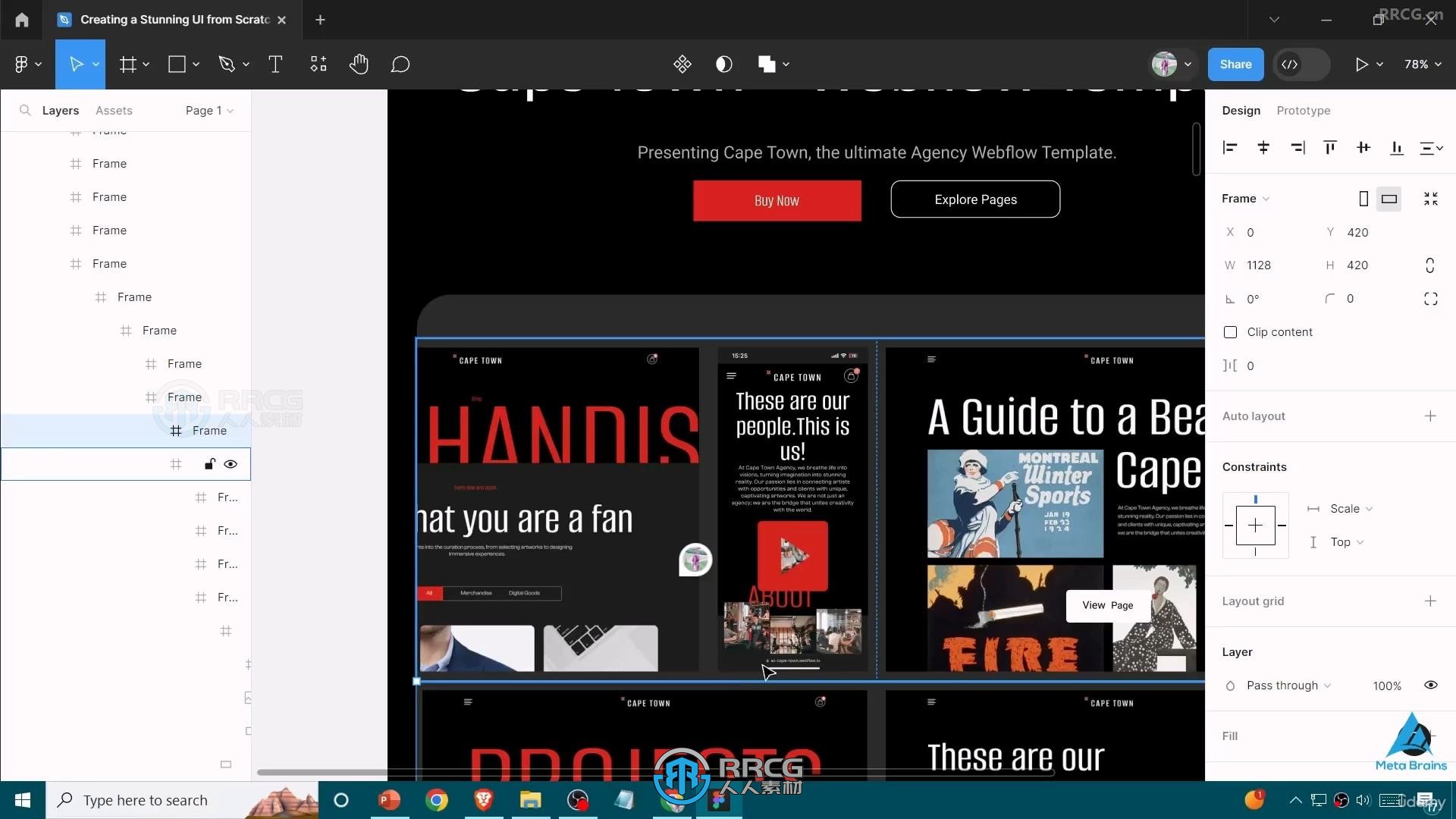1456x819 pixels.
Task: Click the Use as mask icon
Action: 724,64
